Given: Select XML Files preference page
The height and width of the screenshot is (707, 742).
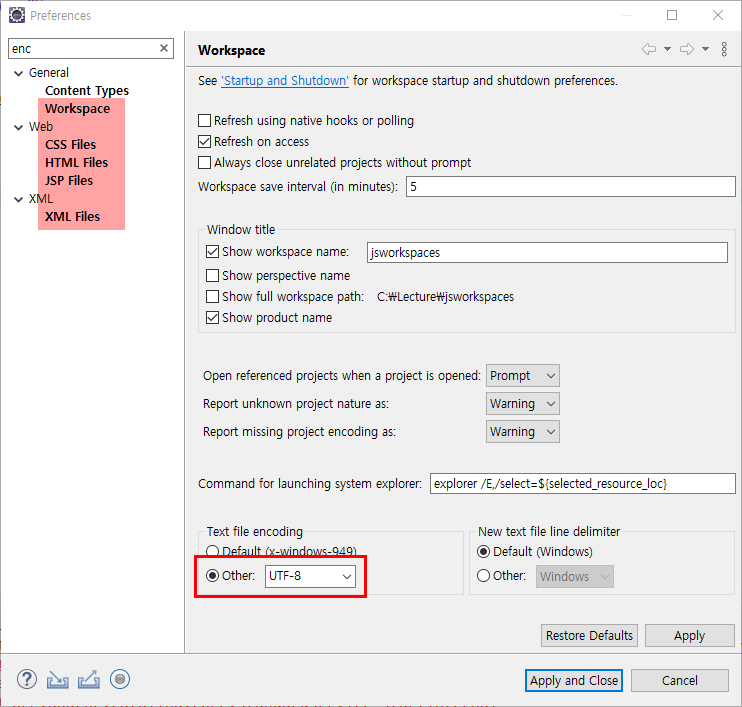Looking at the screenshot, I should pos(72,216).
